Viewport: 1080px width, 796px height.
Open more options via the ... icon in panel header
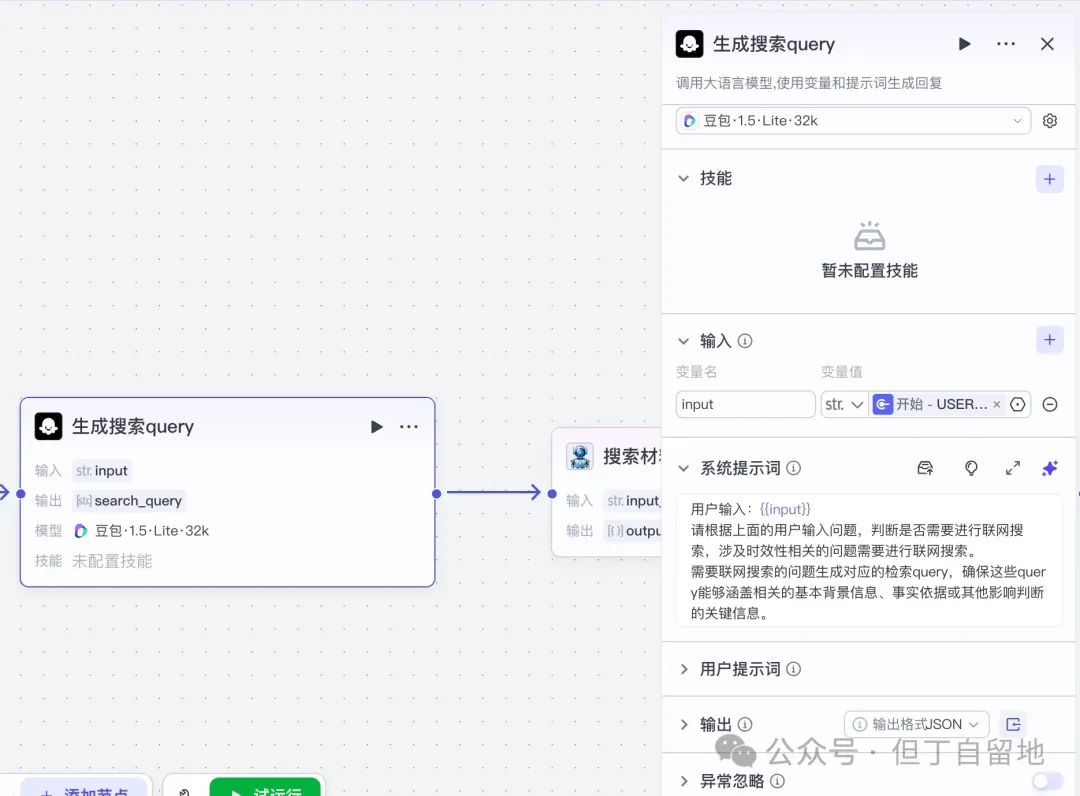pyautogui.click(x=1005, y=43)
